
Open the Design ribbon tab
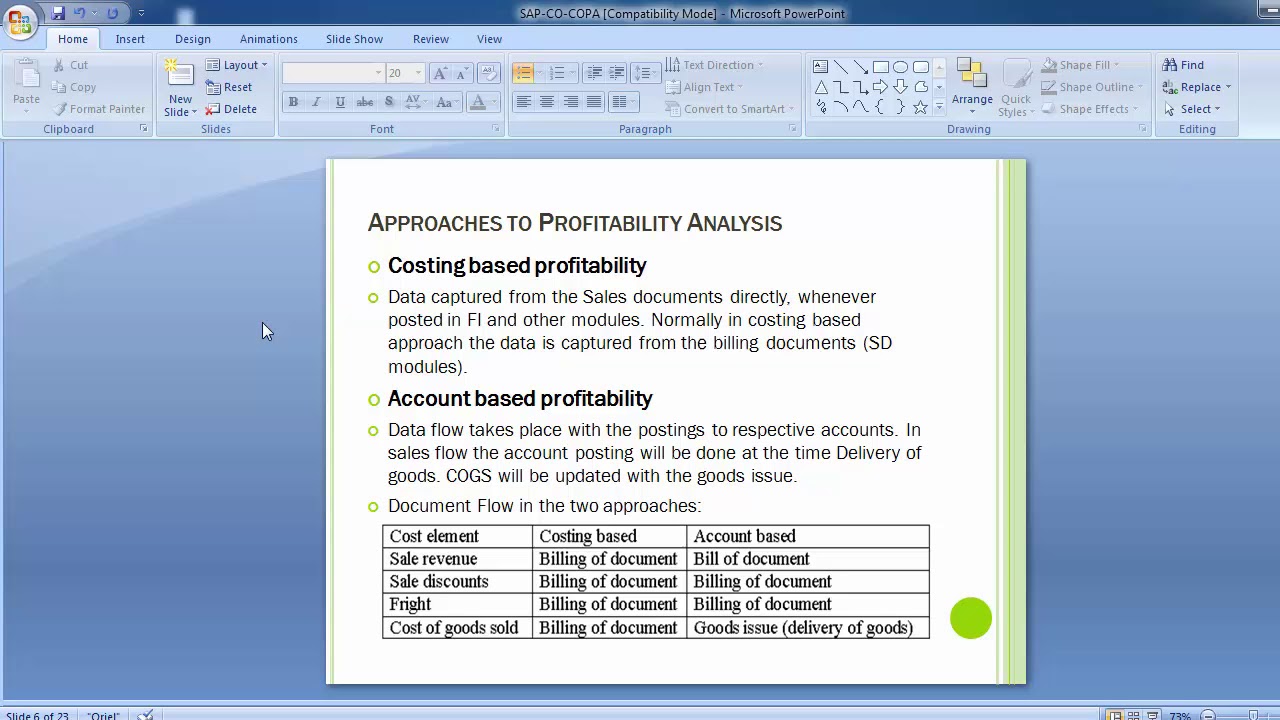click(x=193, y=39)
